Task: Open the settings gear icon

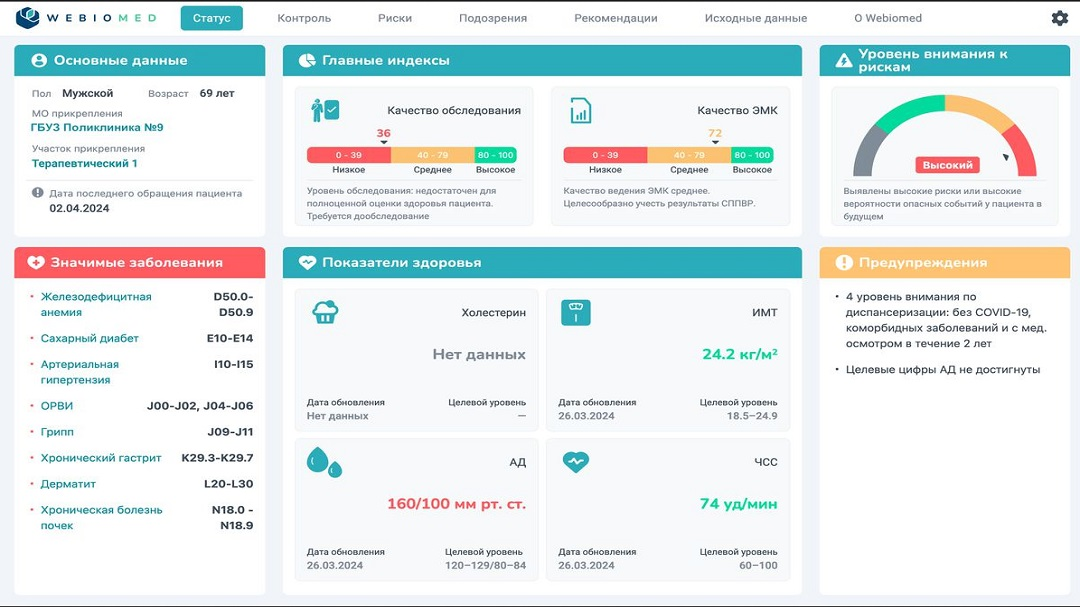Action: click(x=1059, y=18)
